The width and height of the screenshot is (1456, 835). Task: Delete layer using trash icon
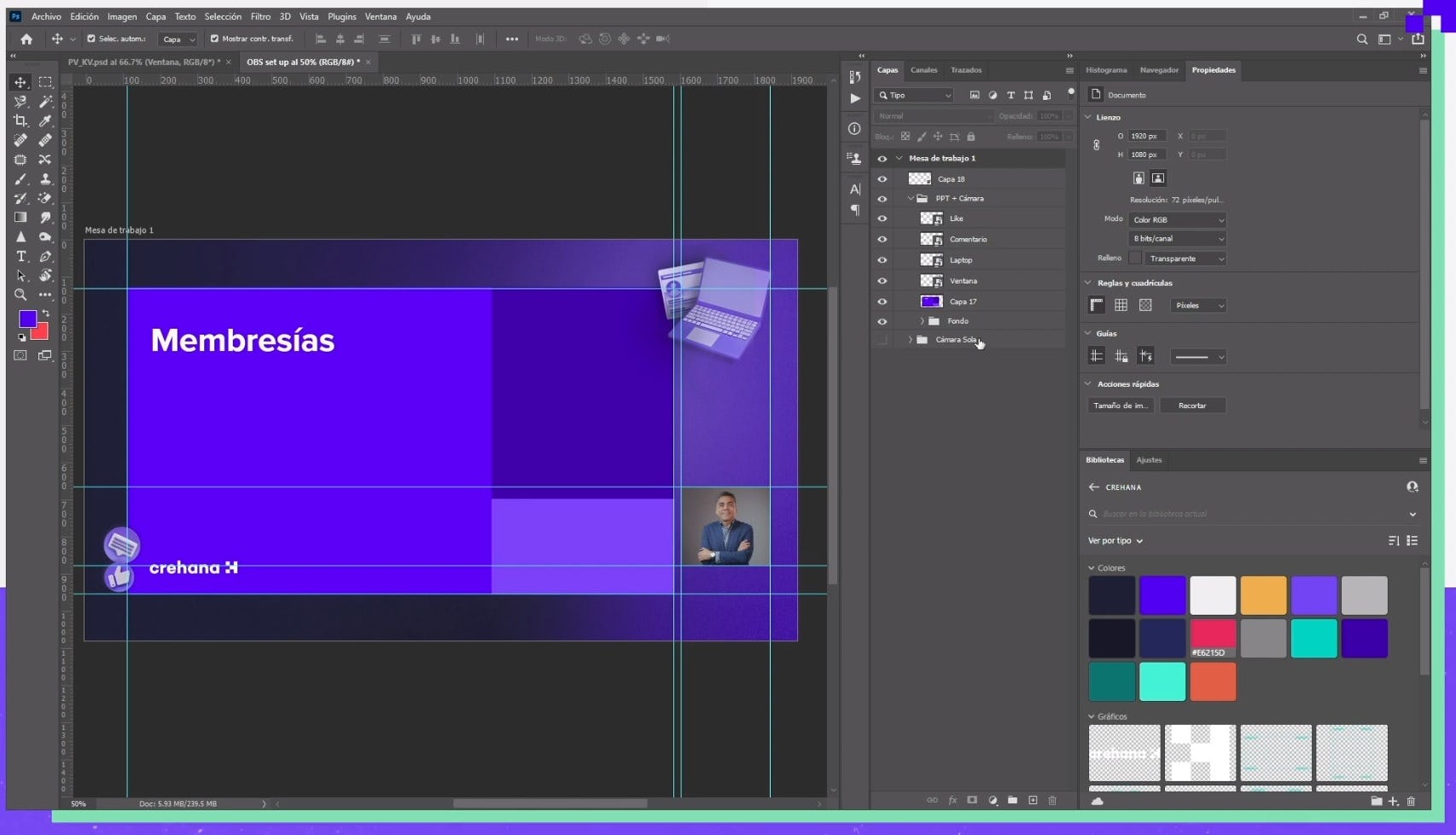[x=1052, y=800]
